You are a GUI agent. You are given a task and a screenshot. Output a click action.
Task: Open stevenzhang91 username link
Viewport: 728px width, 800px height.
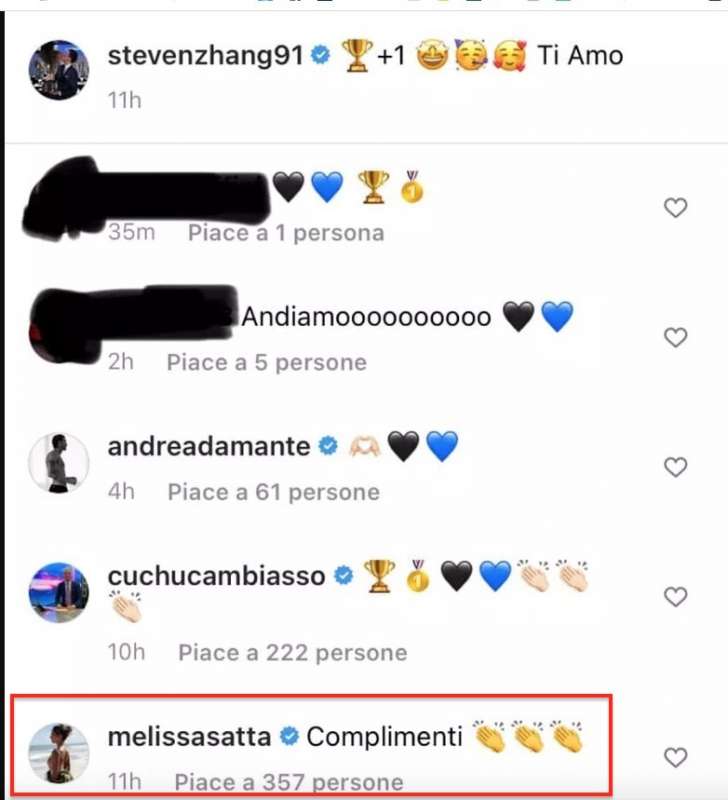point(206,55)
